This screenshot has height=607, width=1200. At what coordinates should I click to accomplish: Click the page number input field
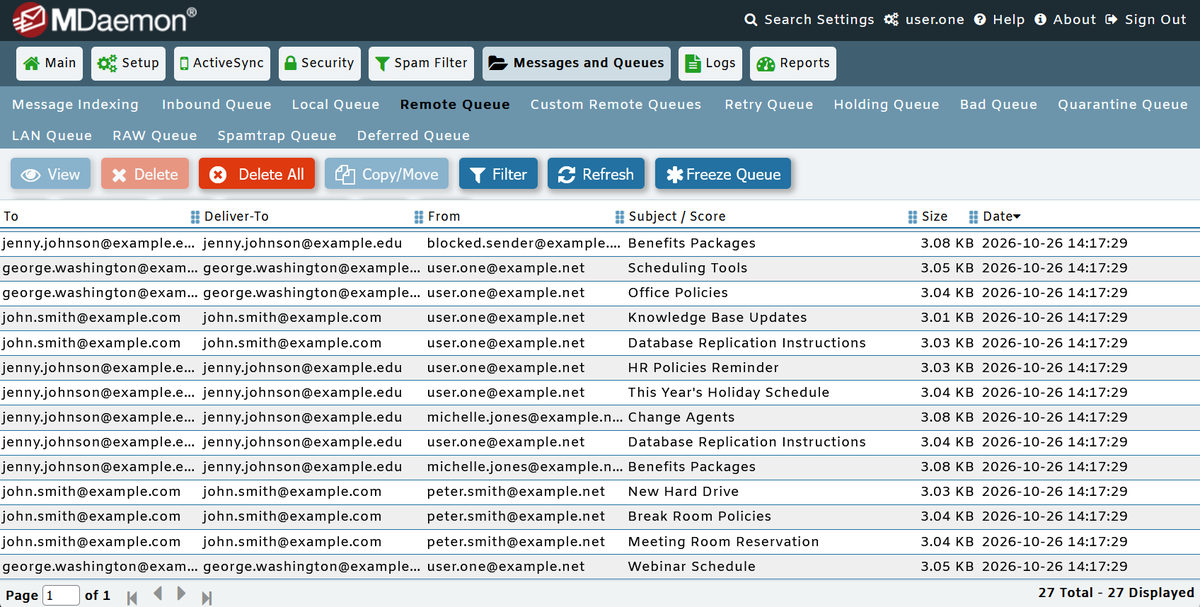pyautogui.click(x=61, y=595)
